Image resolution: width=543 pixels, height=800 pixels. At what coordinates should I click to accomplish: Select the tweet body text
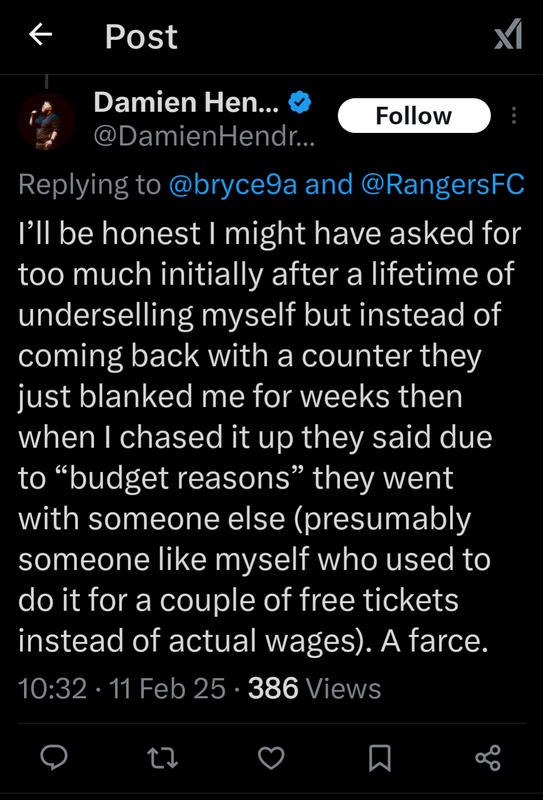pos(271,438)
